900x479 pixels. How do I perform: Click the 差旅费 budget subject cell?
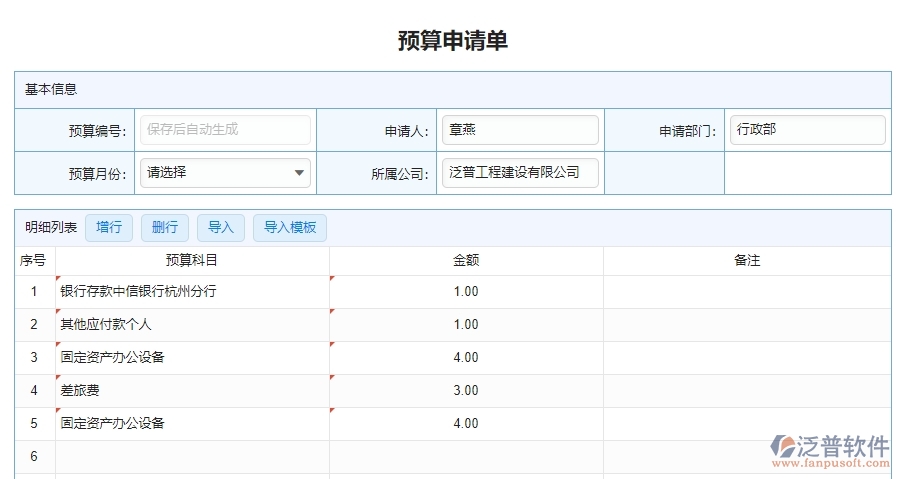click(x=192, y=391)
